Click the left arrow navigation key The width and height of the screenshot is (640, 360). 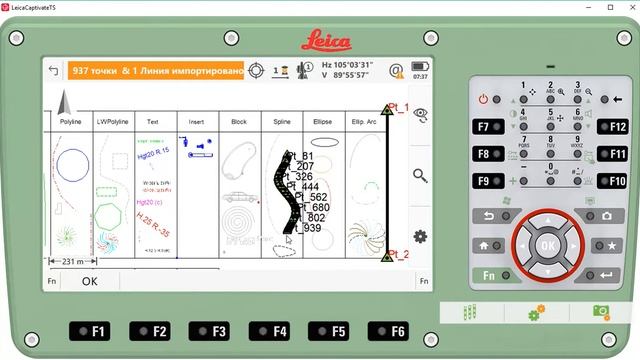tap(523, 246)
